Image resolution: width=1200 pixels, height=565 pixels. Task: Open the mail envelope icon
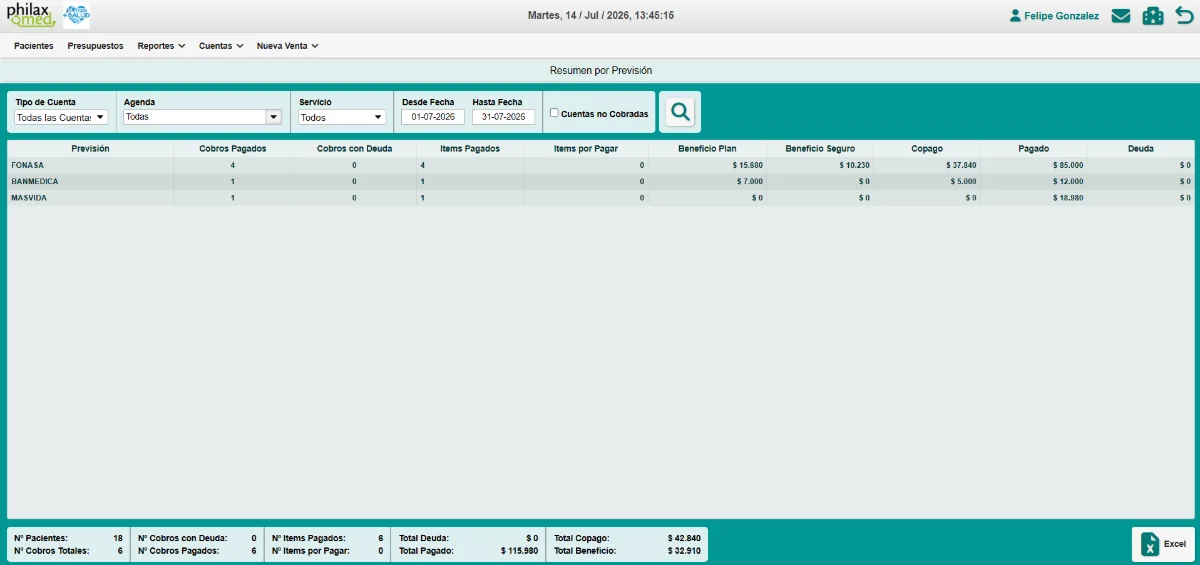coord(1121,16)
